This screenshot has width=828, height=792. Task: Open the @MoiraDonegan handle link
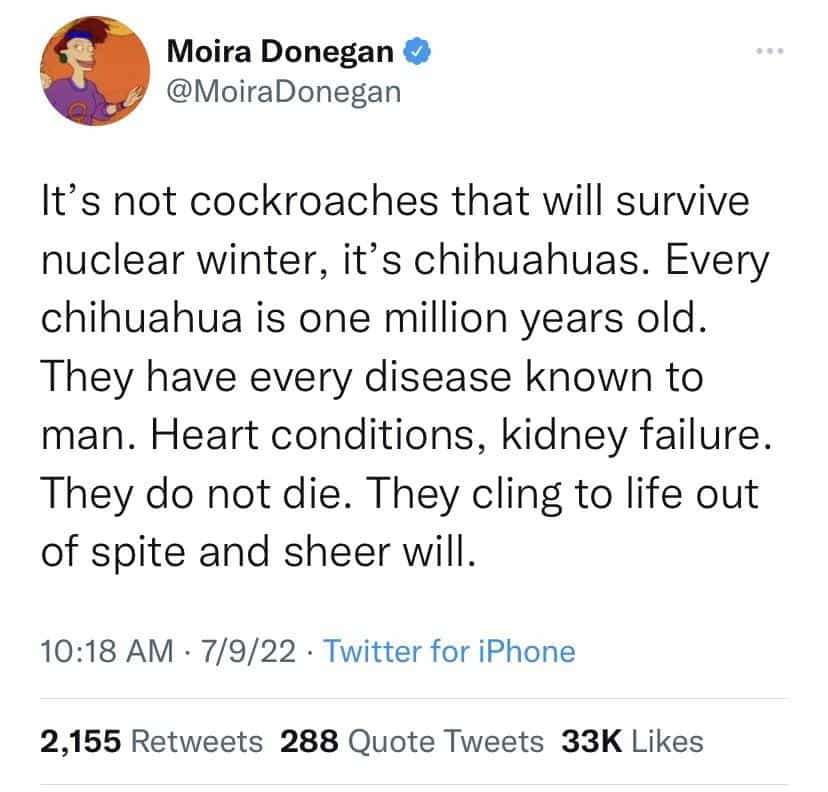point(280,90)
